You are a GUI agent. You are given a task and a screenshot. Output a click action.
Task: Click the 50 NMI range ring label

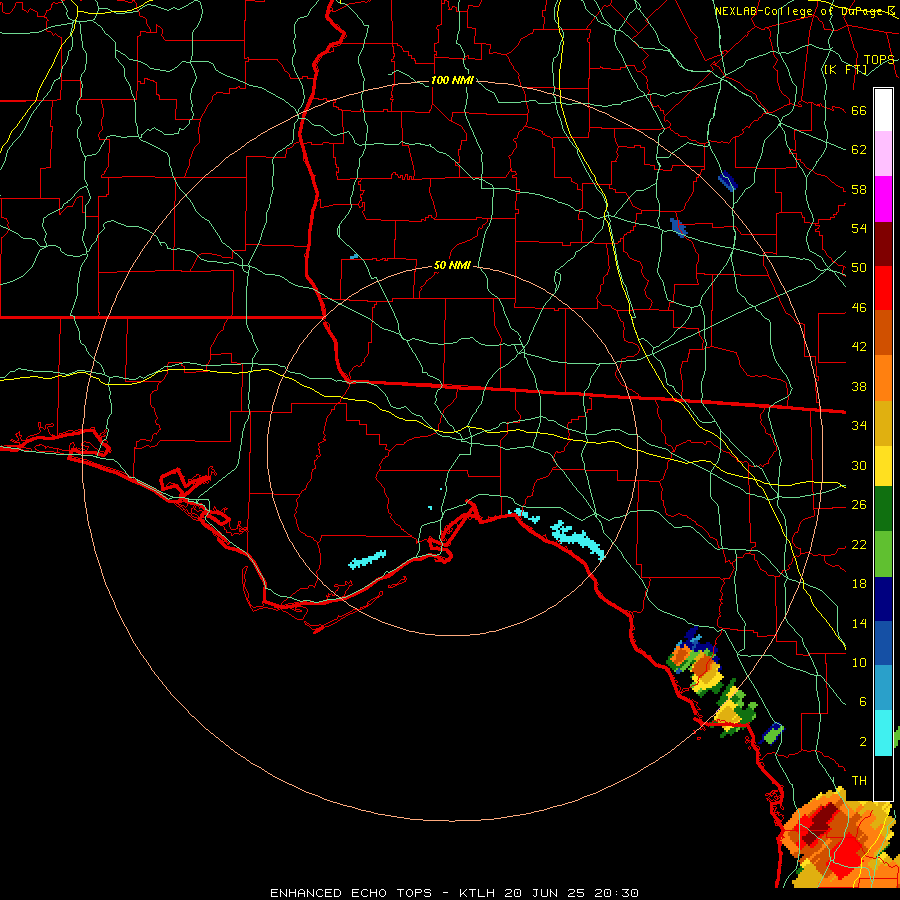point(452,265)
